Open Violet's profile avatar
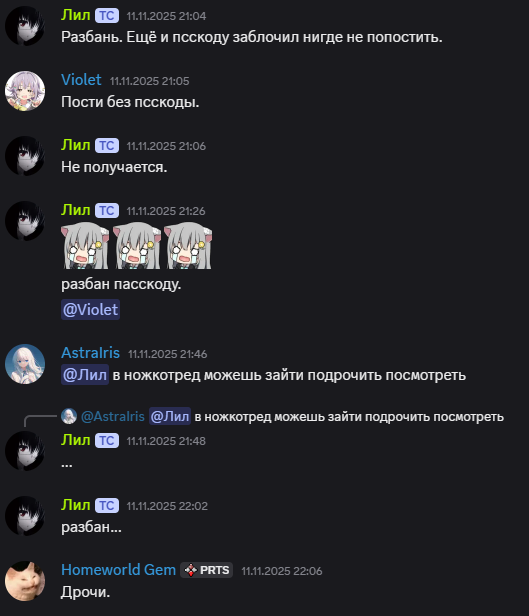Image resolution: width=529 pixels, height=616 pixels. [x=25, y=91]
